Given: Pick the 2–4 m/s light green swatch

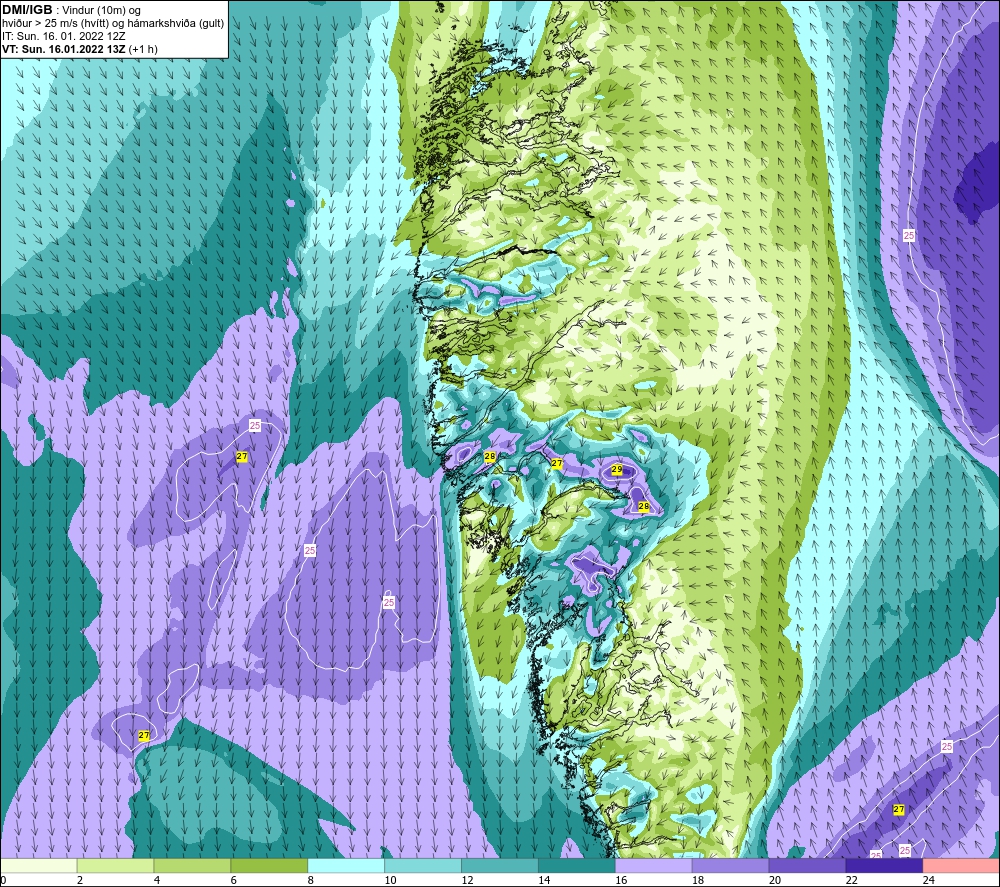Looking at the screenshot, I should point(115,865).
